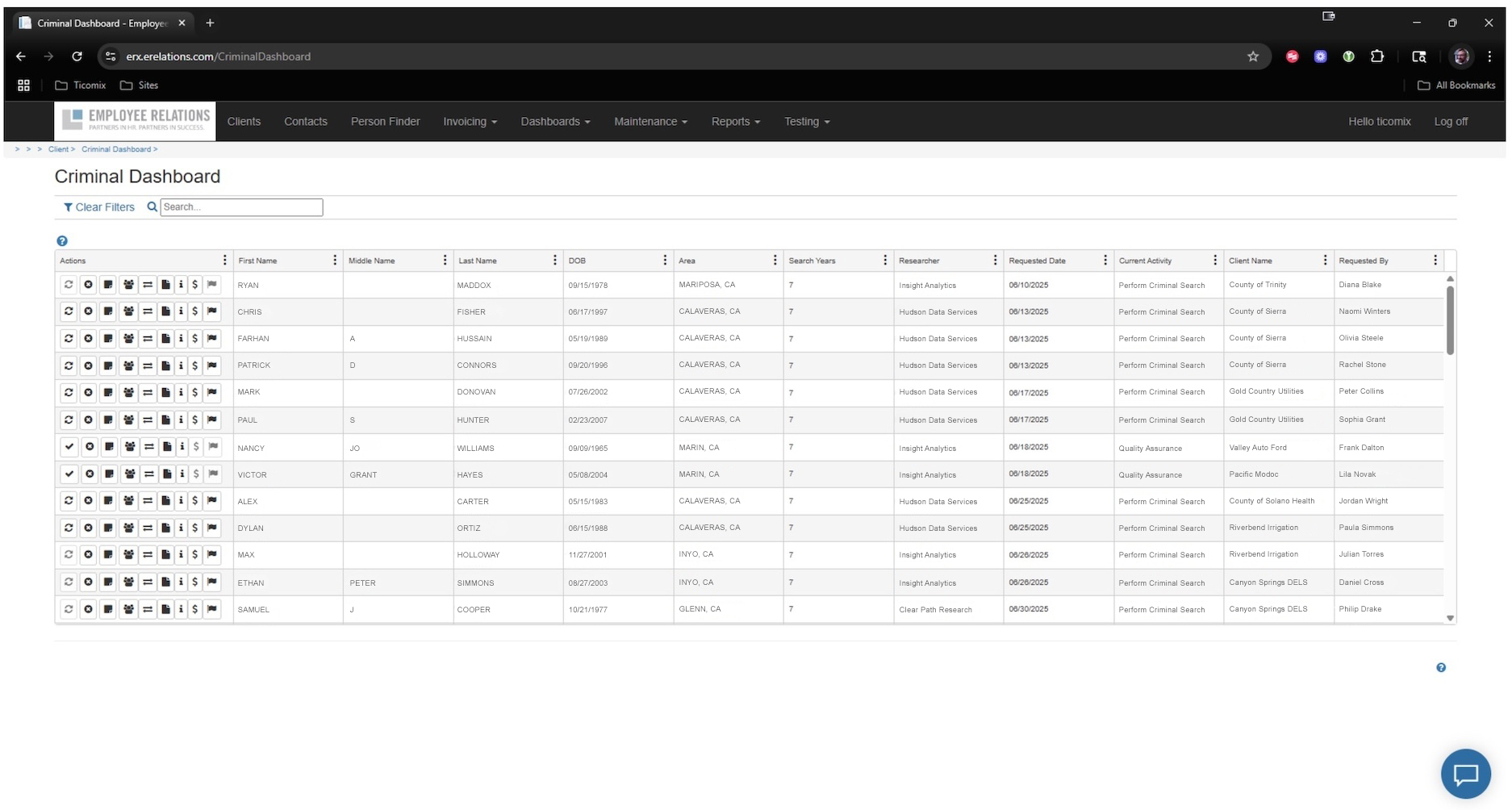
Task: Open the document icon for Alex Carter
Action: tap(165, 501)
